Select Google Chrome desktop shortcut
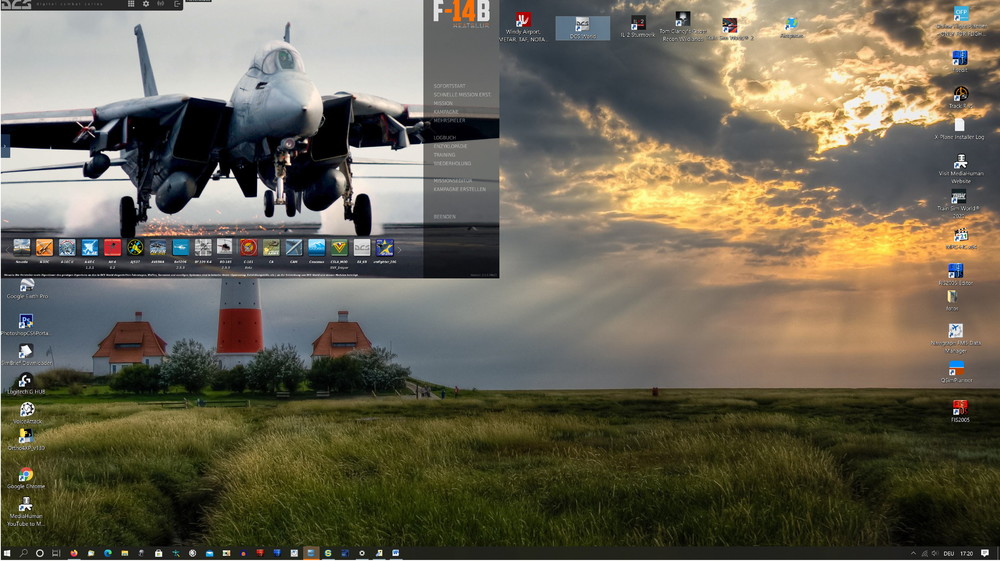Screen dimensions: 1000x561 pyautogui.click(x=26, y=478)
